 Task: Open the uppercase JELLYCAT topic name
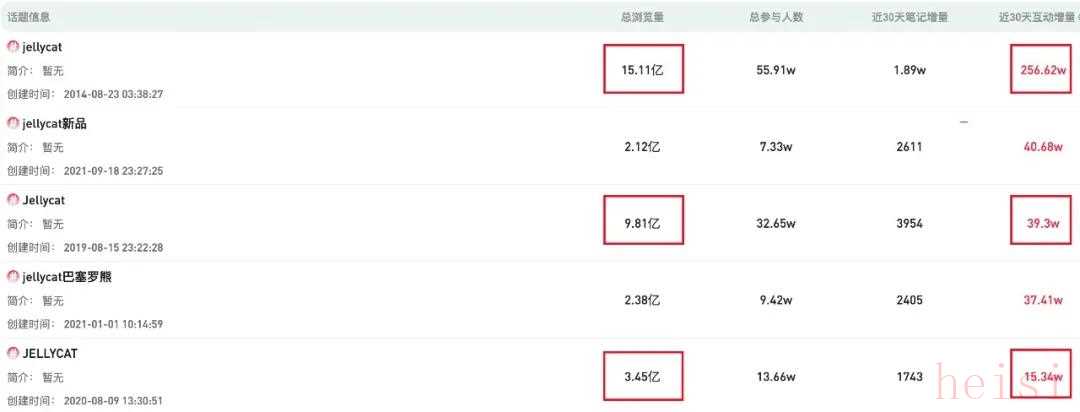(50, 353)
